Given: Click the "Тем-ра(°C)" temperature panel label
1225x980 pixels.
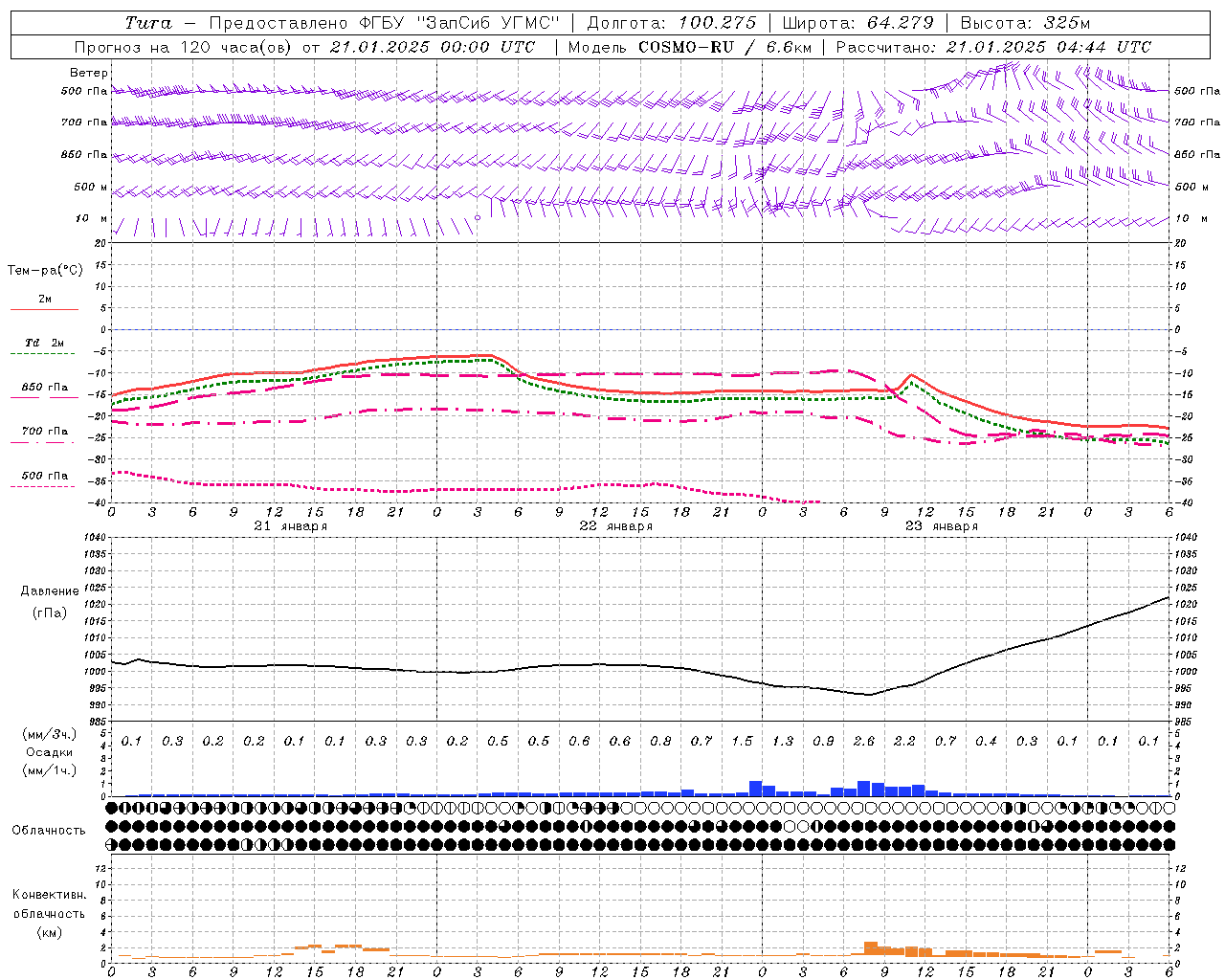Looking at the screenshot, I should tap(45, 270).
